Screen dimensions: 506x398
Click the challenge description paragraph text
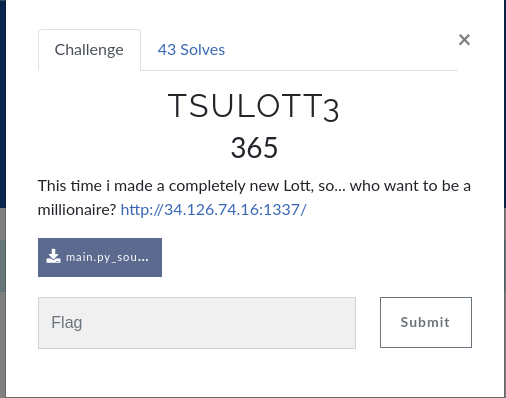(254, 198)
